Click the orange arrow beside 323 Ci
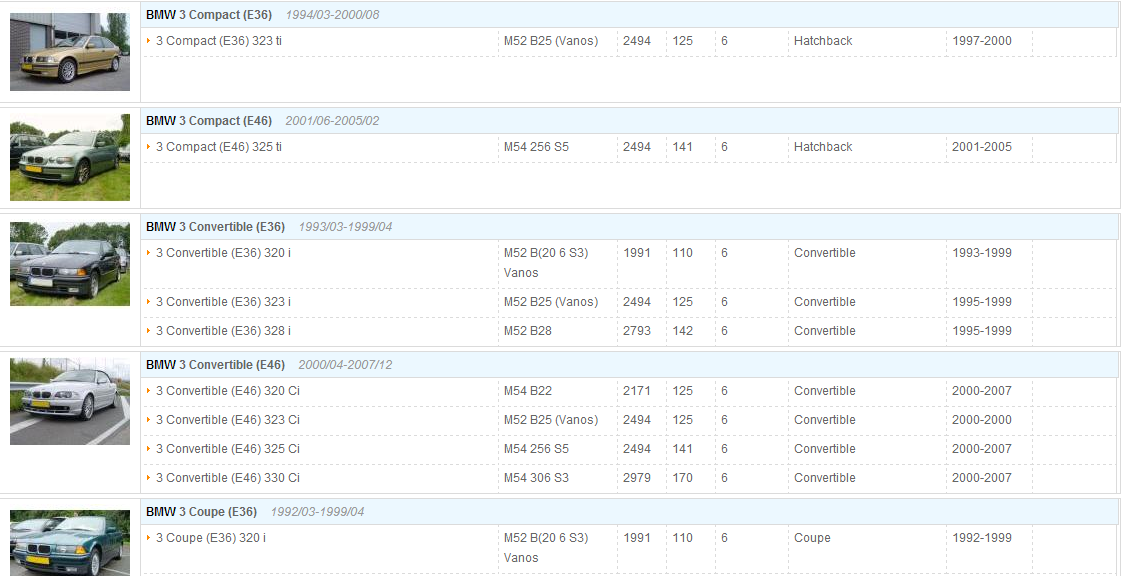 [x=149, y=419]
